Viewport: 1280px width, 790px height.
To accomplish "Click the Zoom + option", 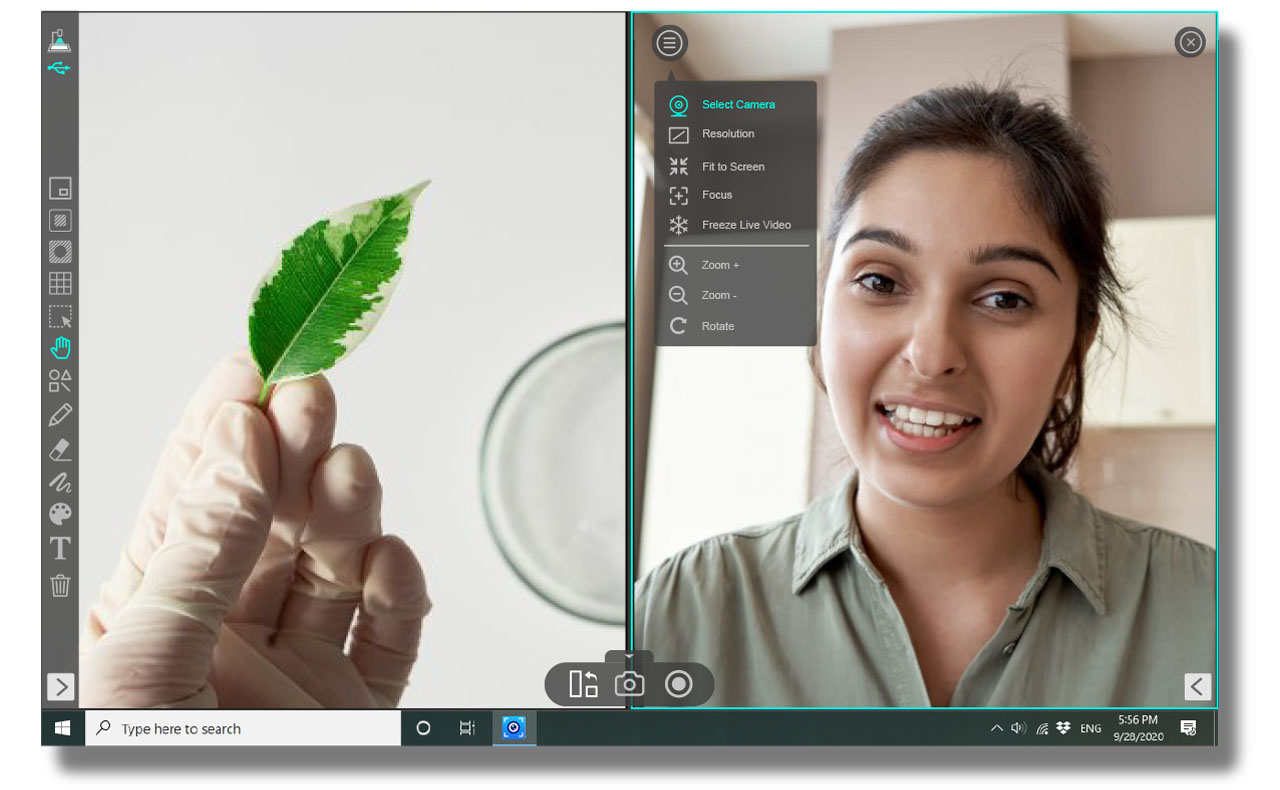I will [720, 265].
